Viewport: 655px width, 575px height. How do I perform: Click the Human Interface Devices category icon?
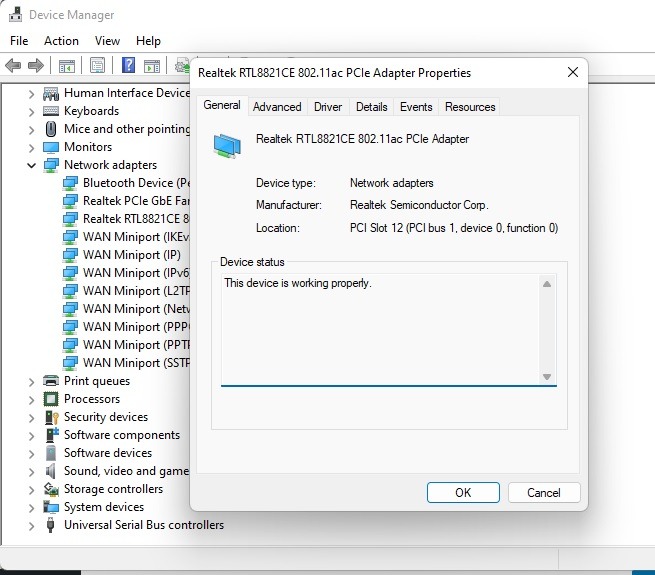point(51,93)
